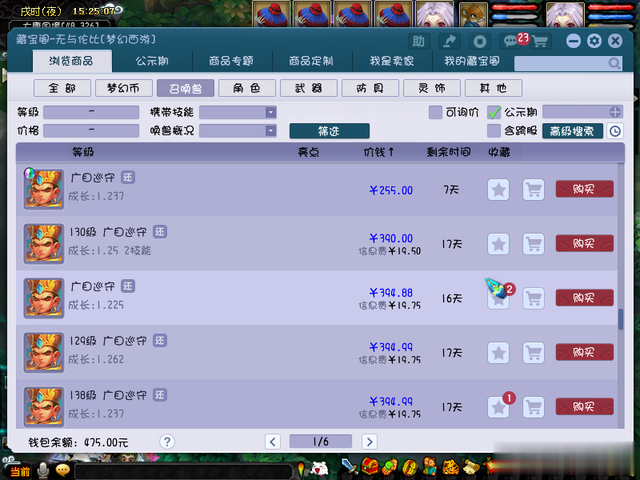This screenshot has height=480, width=640.
Task: Select the 角色 category
Action: tap(247, 88)
